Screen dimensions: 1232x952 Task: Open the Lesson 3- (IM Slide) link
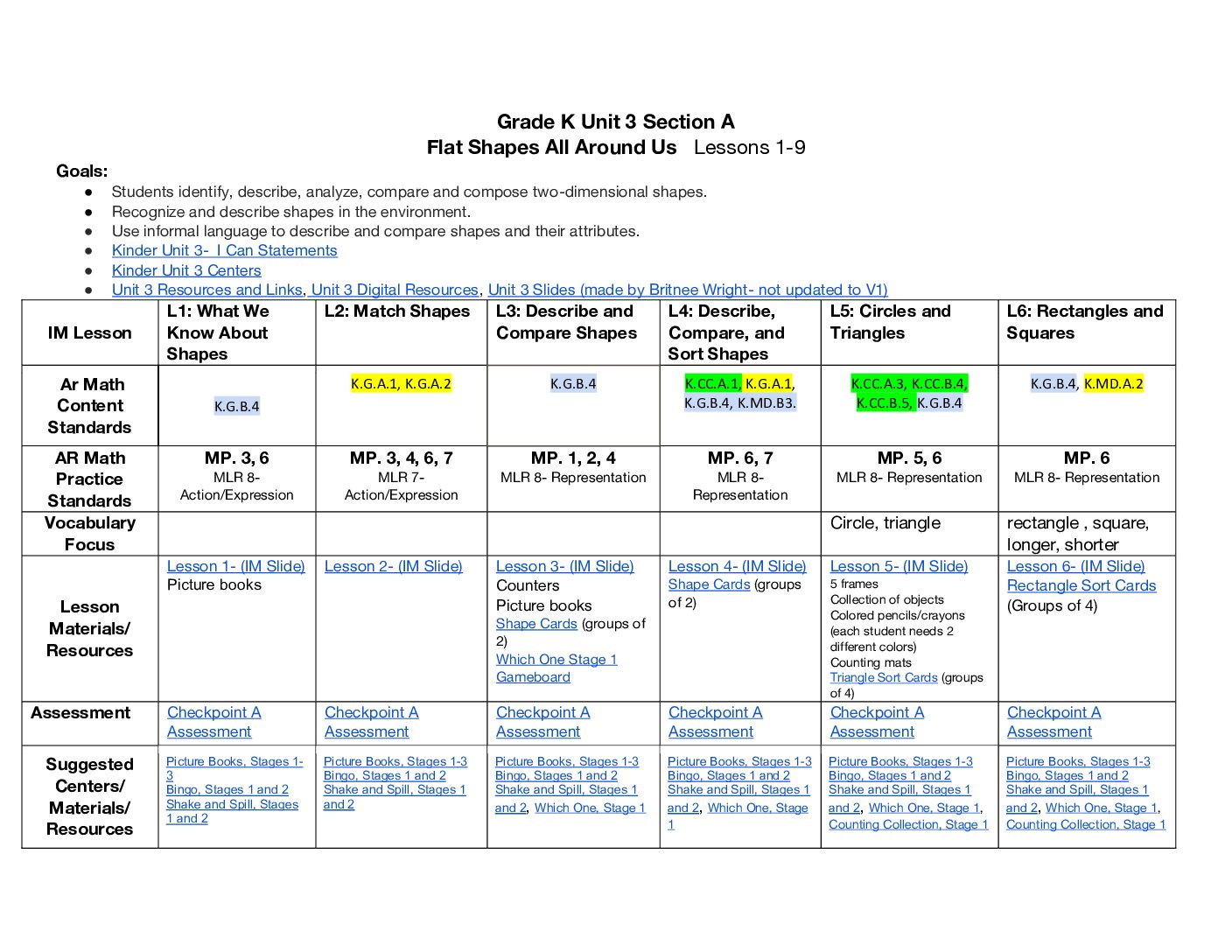coord(565,566)
